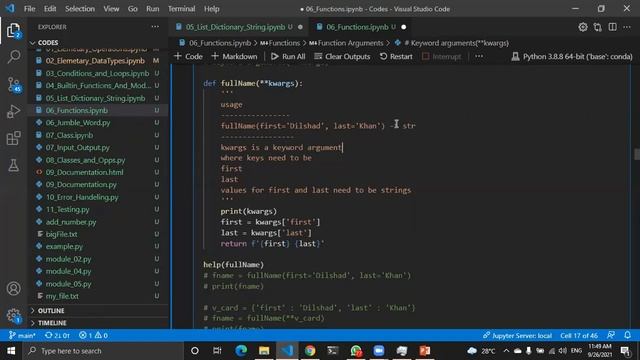
Task: Open Manage gear in activity bar
Action: point(13,315)
